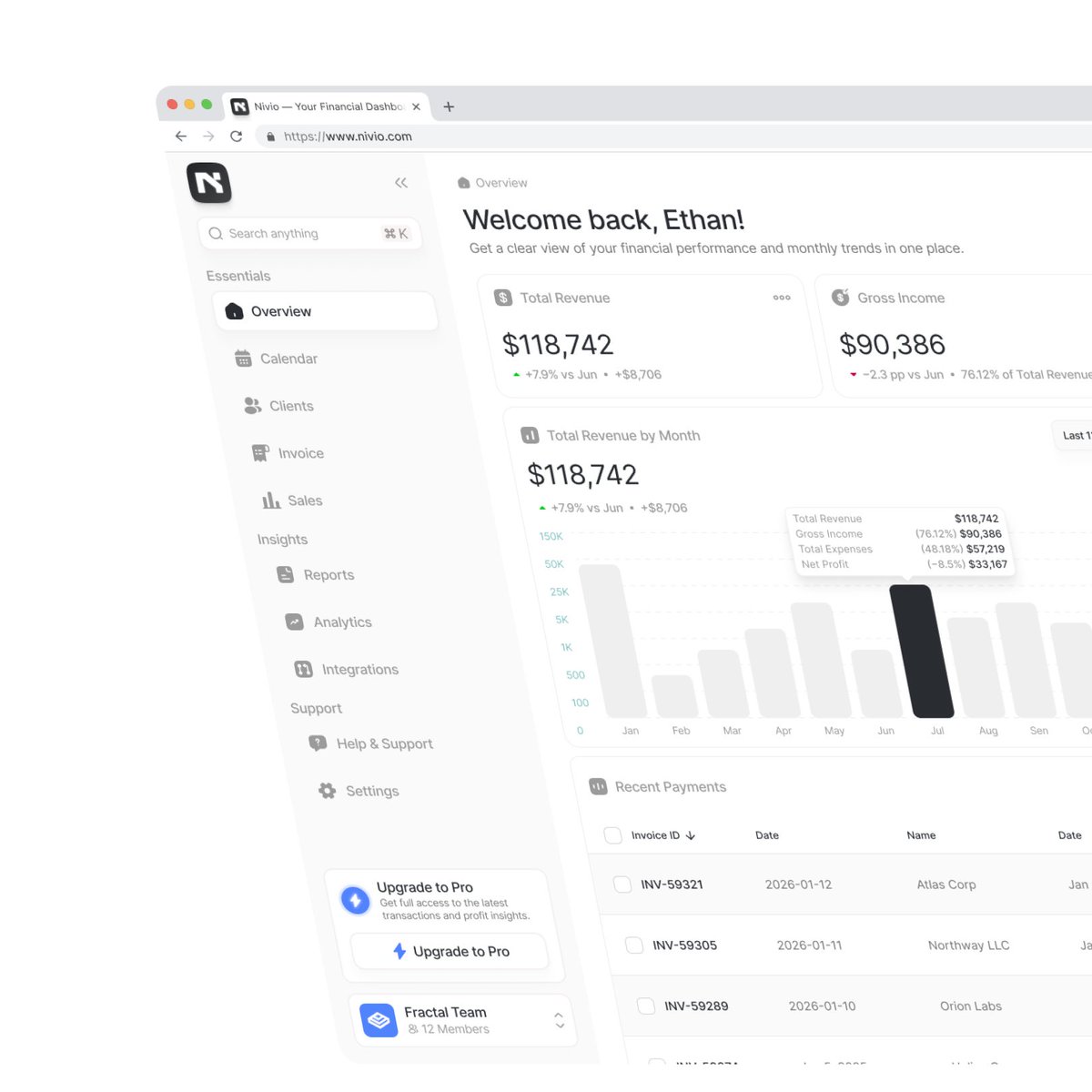Click the browser forward arrow
This screenshot has height=1092, width=1092.
point(208,136)
